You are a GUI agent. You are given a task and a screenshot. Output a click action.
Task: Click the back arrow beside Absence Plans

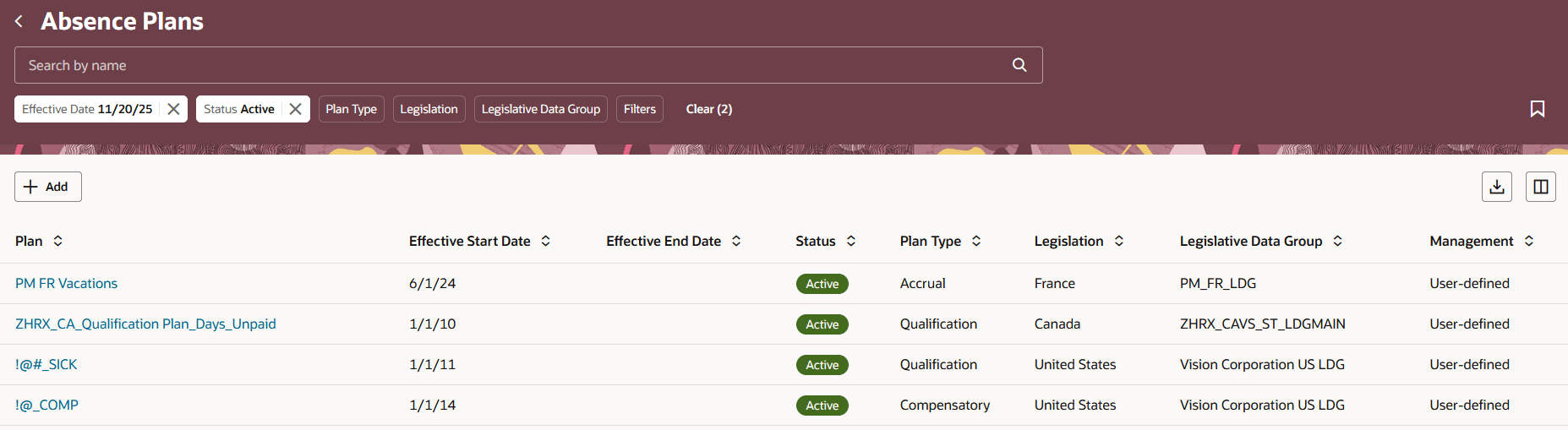[19, 21]
